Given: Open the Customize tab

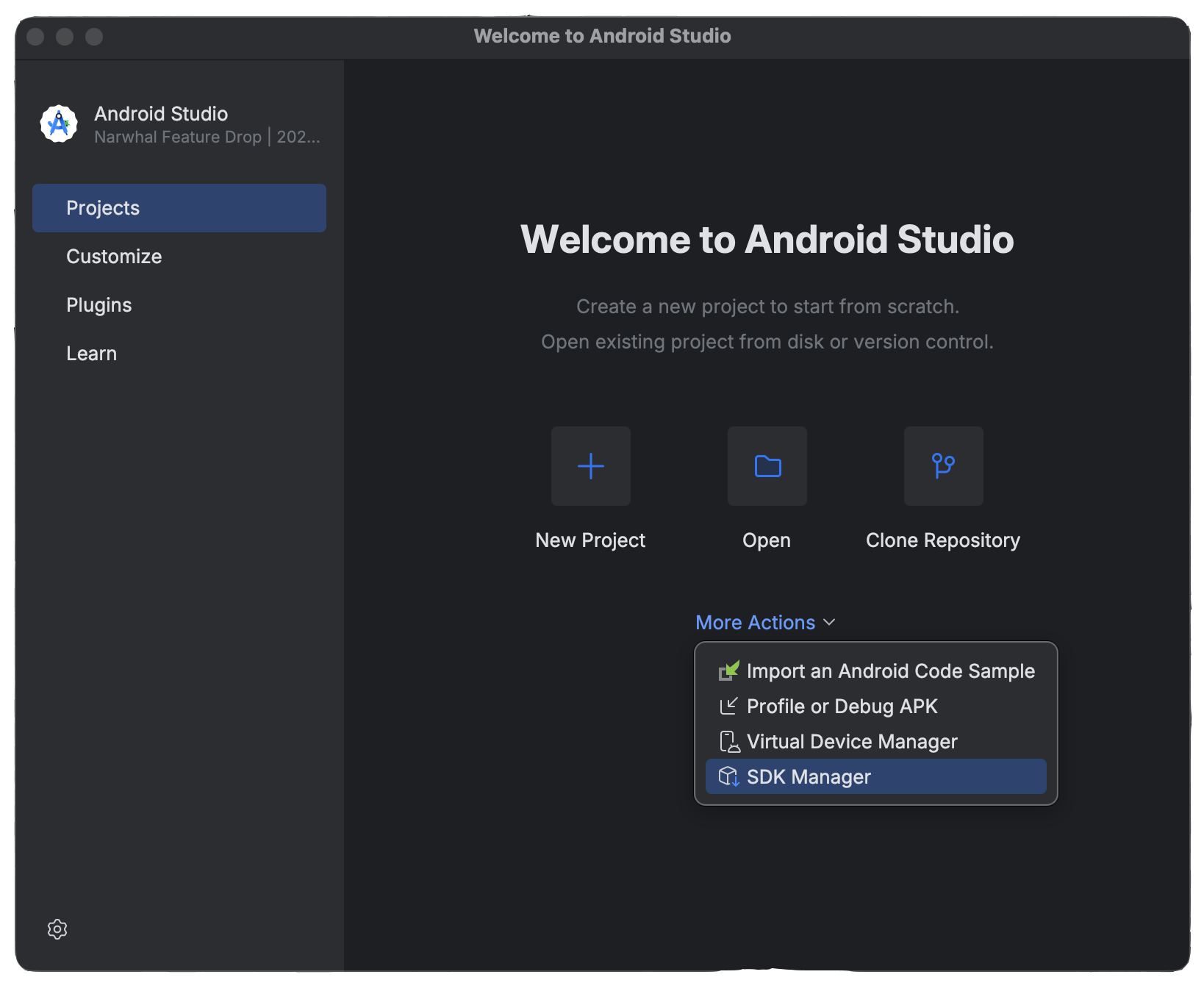Looking at the screenshot, I should click(179, 257).
